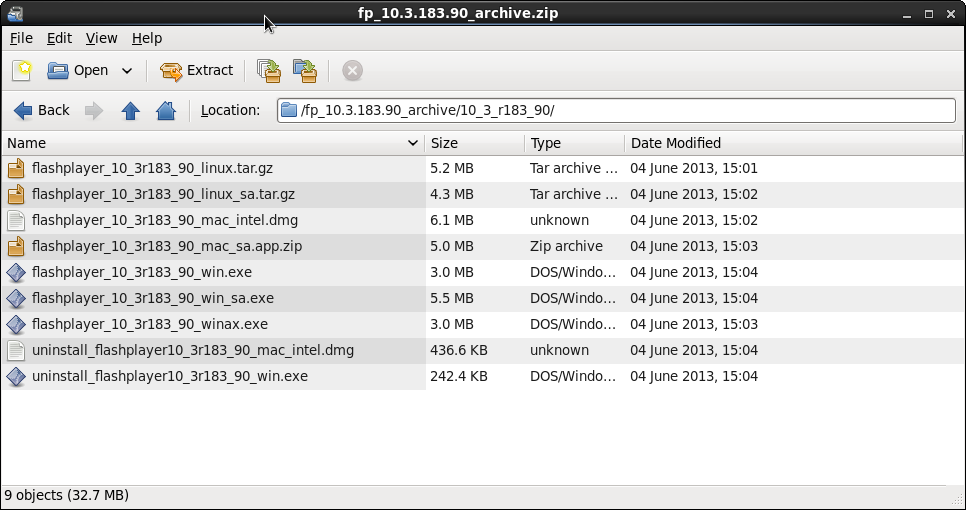The image size is (966, 510).
Task: Click the New archive icon
Action: coord(22,70)
